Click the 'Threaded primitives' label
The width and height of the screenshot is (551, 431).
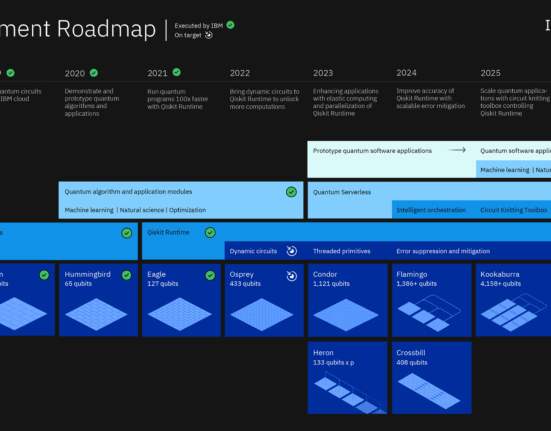click(x=342, y=251)
